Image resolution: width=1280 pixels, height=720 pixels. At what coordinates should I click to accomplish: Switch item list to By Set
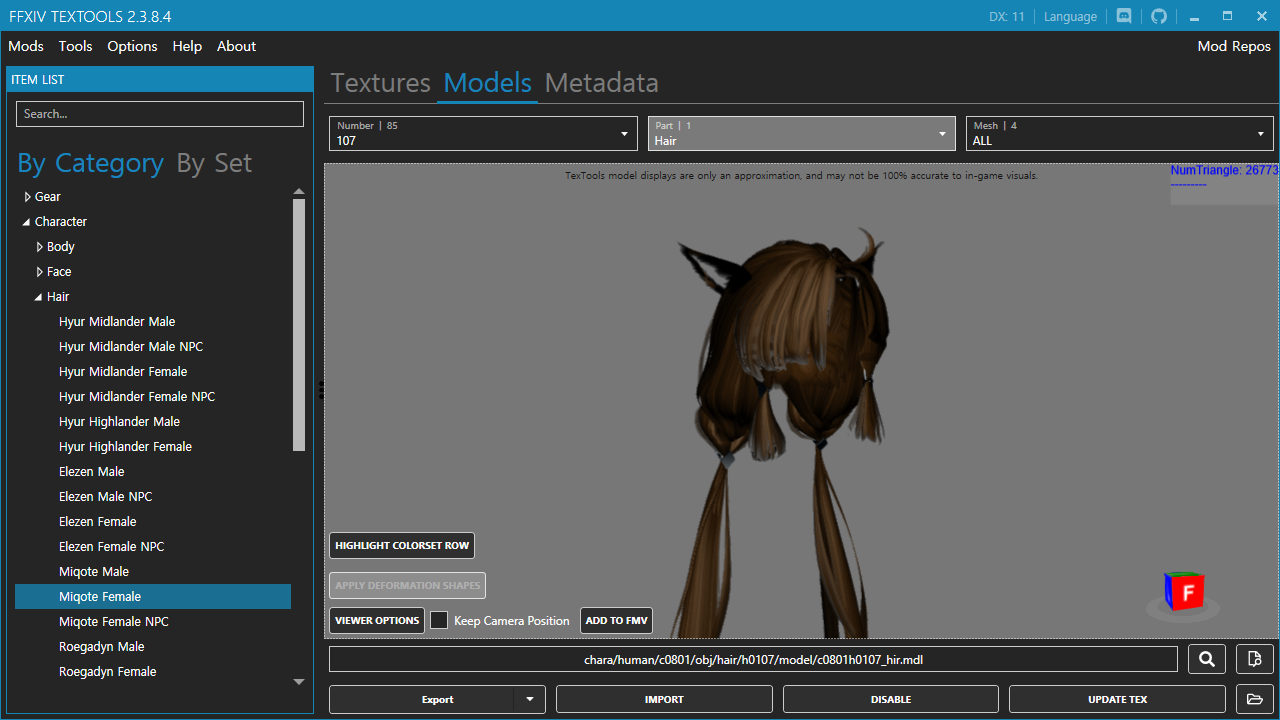point(214,163)
